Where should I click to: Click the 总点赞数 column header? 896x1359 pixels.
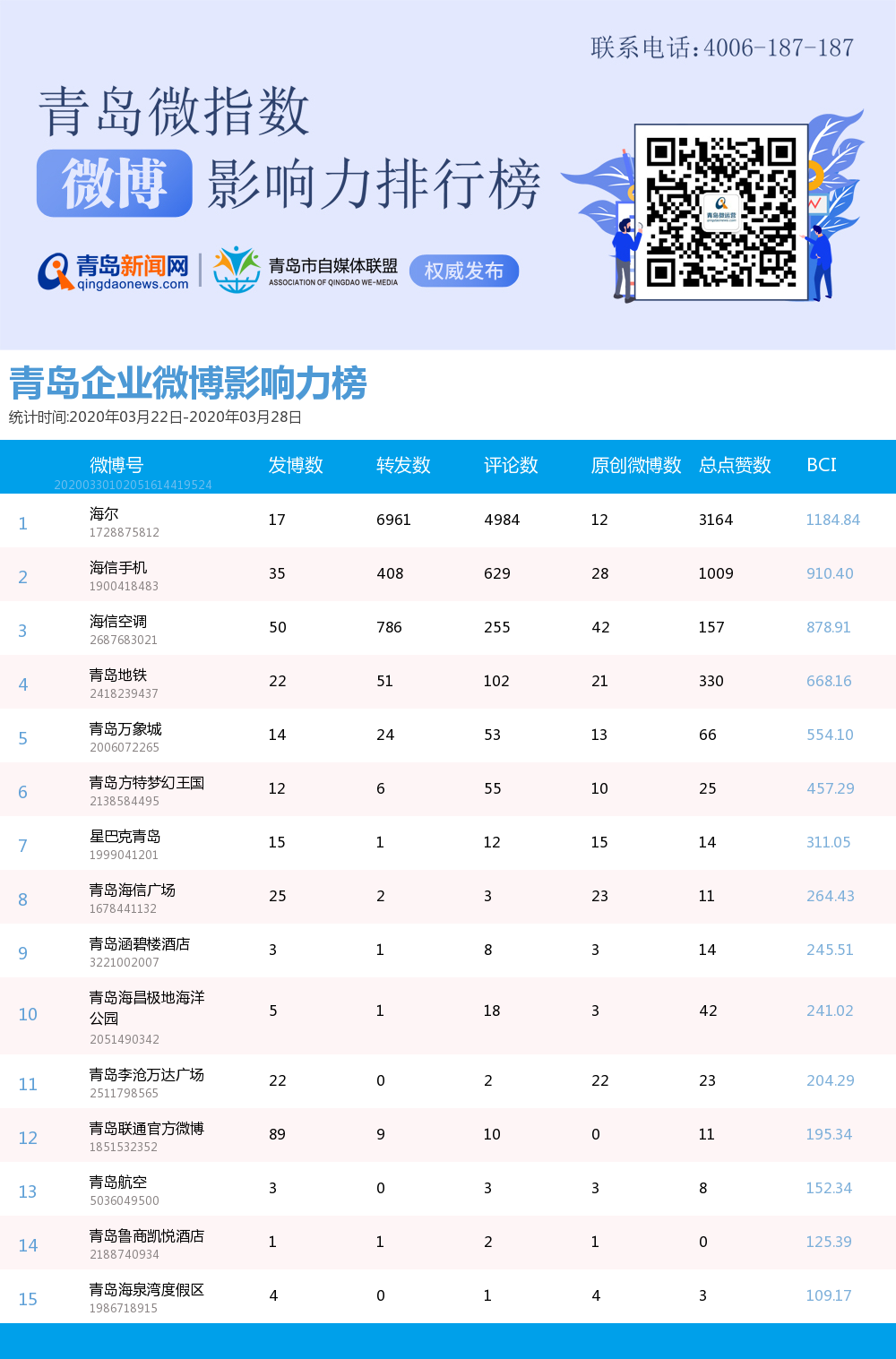click(x=735, y=466)
